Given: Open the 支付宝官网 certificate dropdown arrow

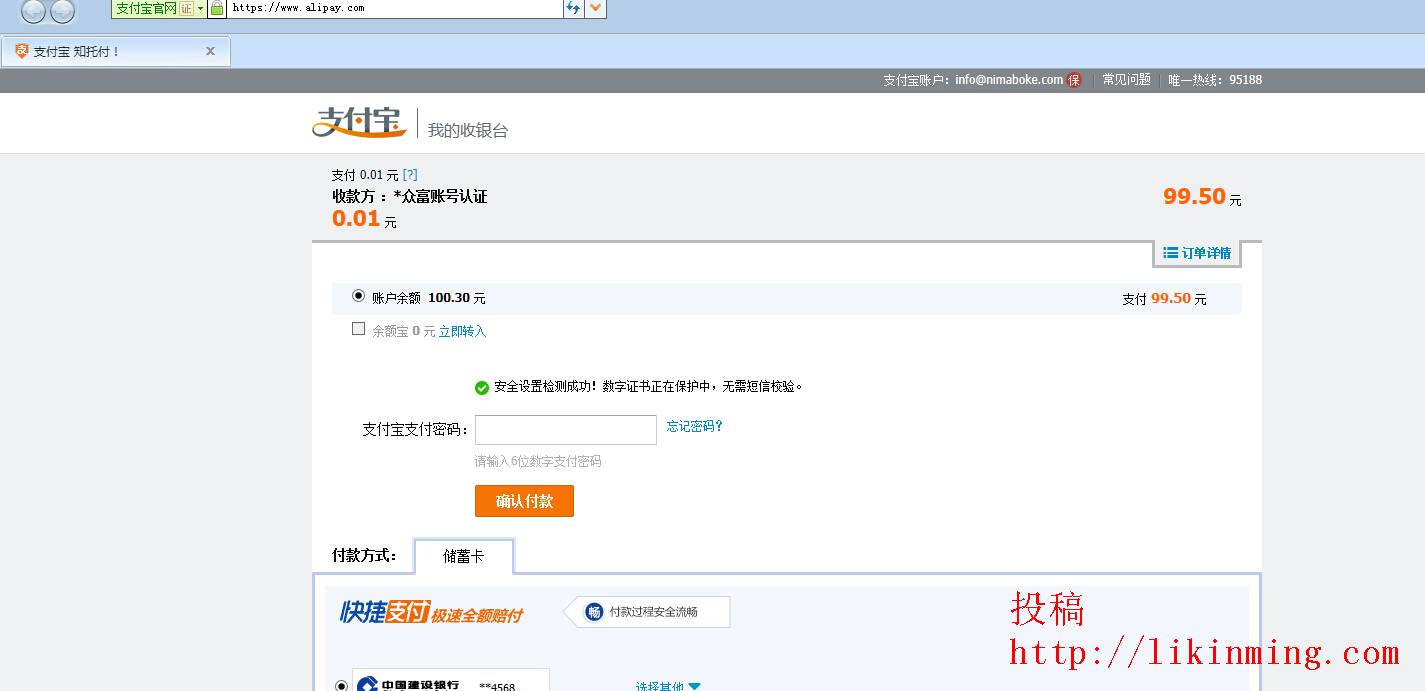Looking at the screenshot, I should 200,8.
